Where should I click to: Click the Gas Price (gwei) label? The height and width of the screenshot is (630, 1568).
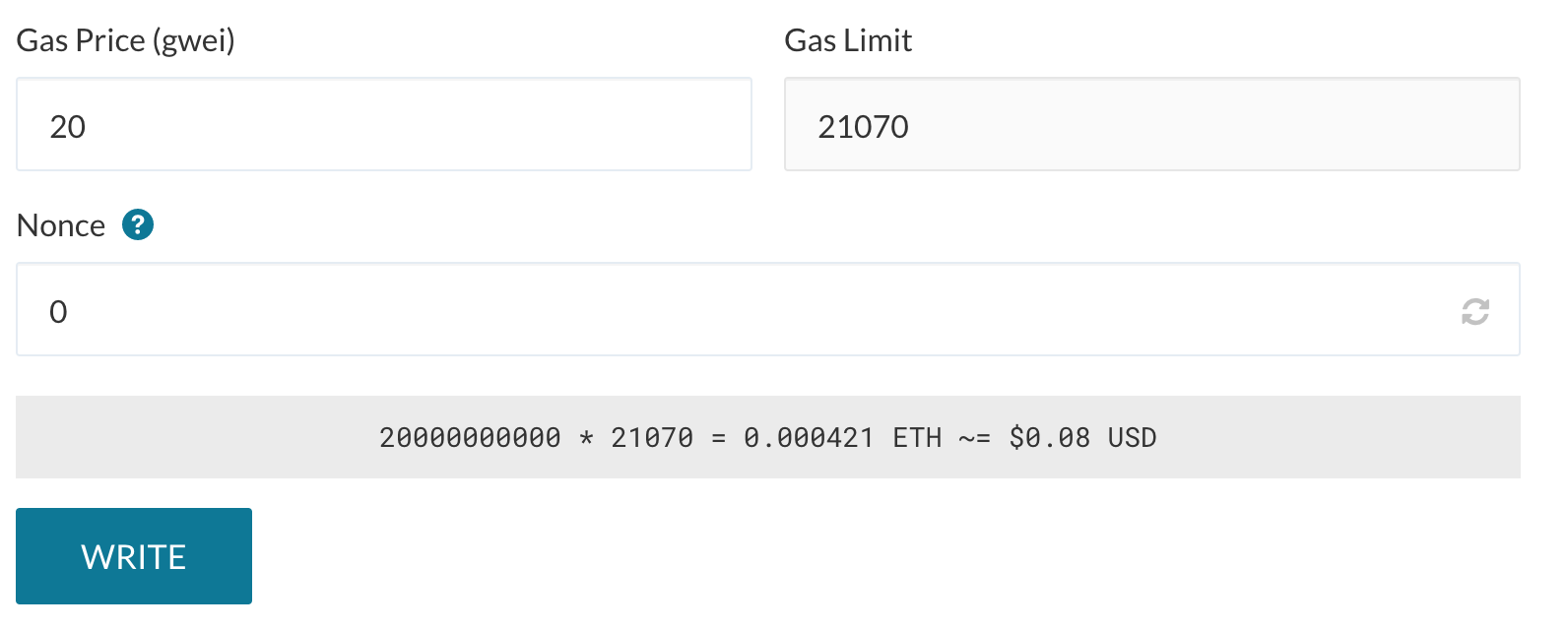coord(125,40)
